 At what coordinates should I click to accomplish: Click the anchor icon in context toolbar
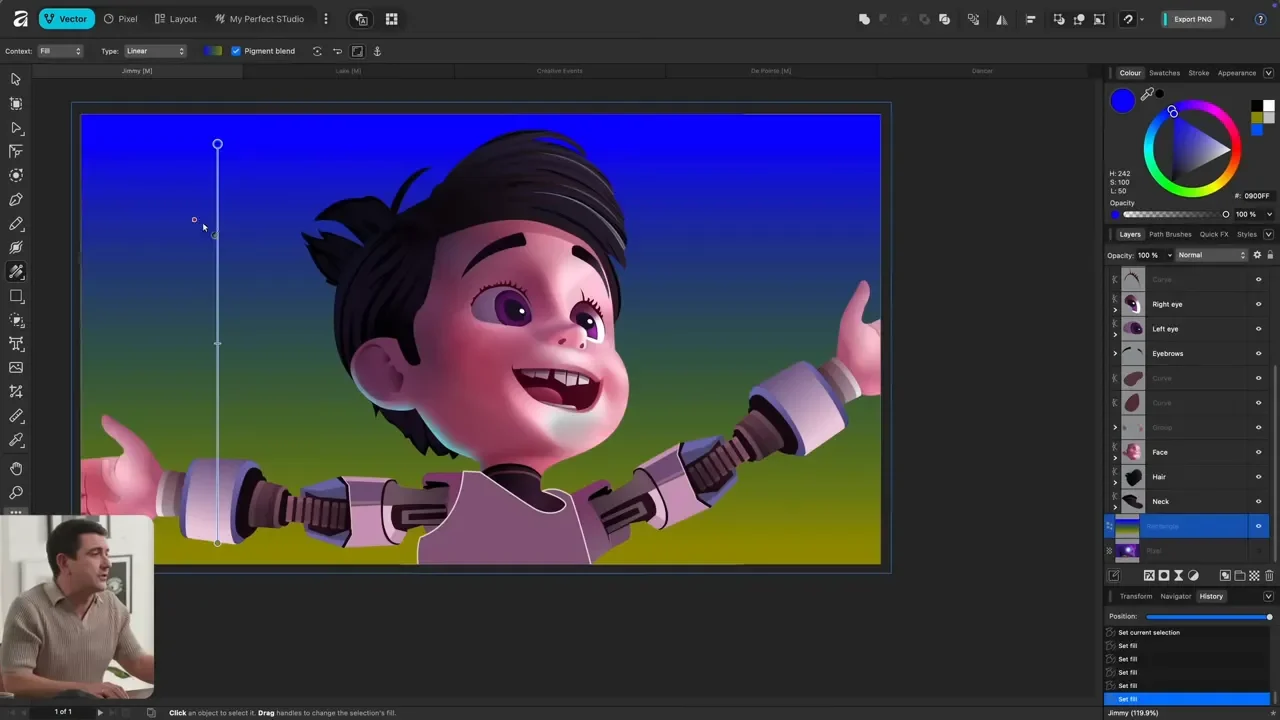pos(377,51)
